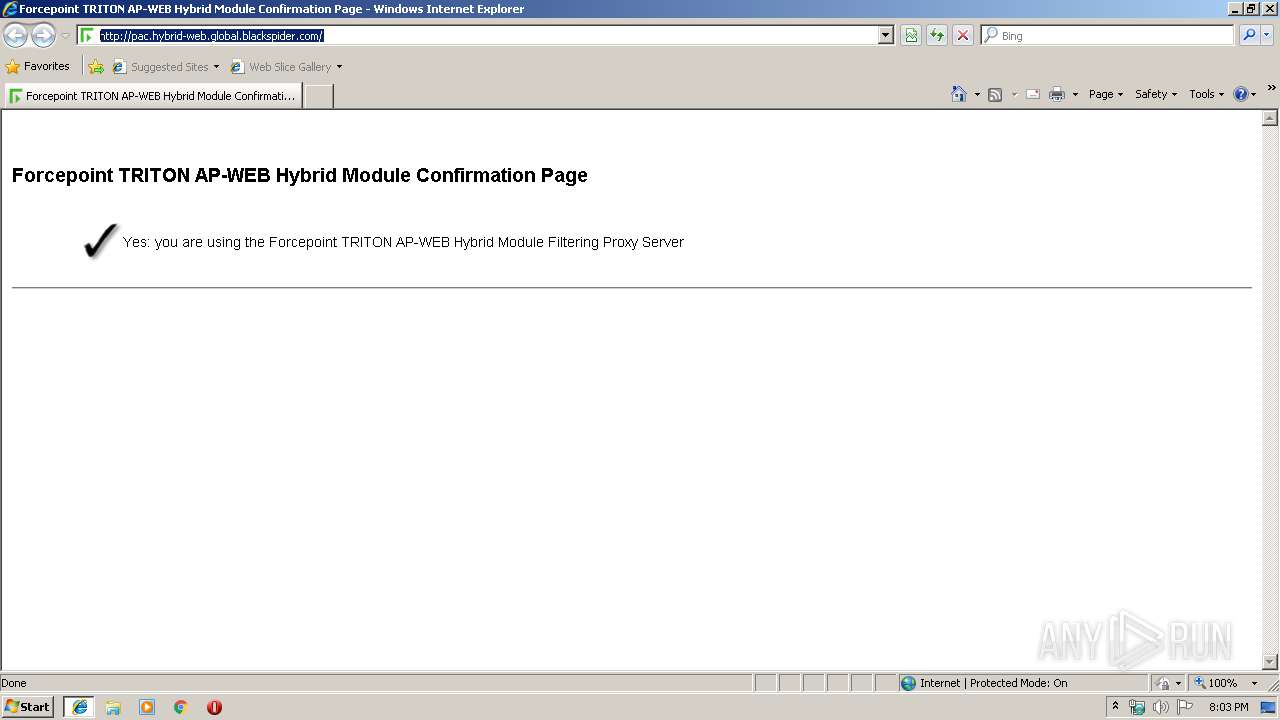The image size is (1280, 720).
Task: Open the recent pages dropdown beside Forward
Action: [x=65, y=36]
